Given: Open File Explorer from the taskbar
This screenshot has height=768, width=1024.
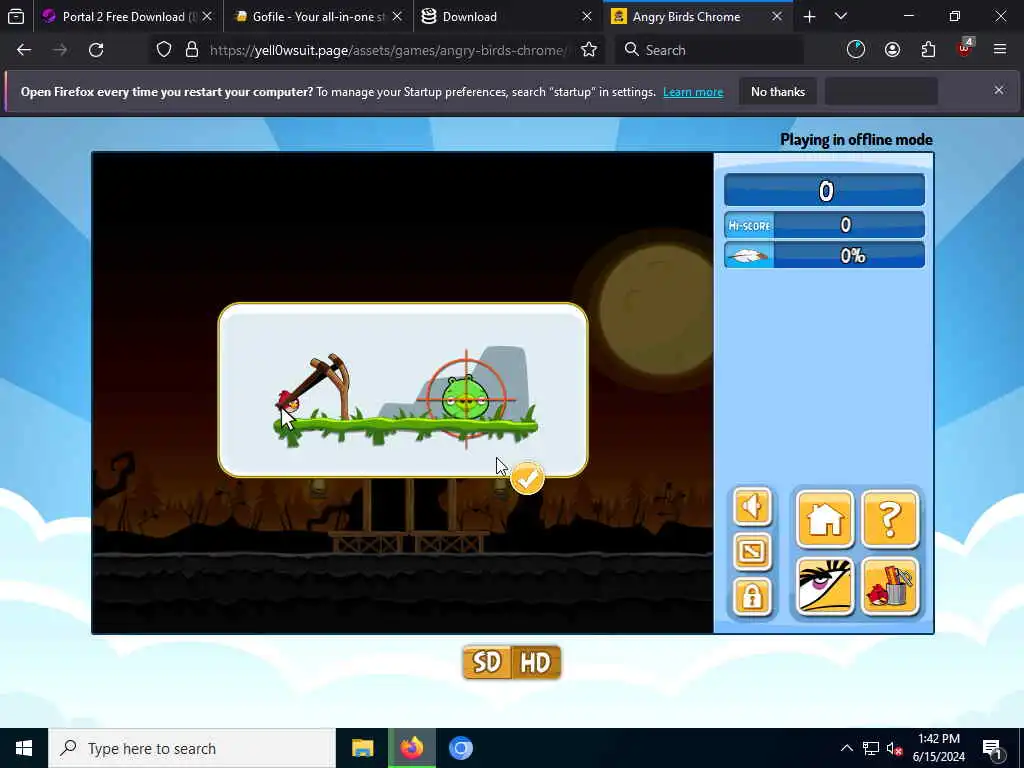Looking at the screenshot, I should click(x=362, y=748).
